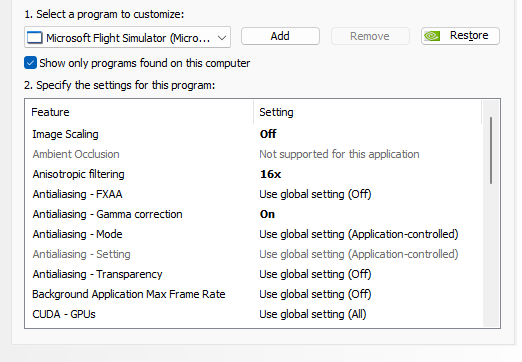
Task: Select Antialiasing - Mode feature
Action: [x=77, y=234]
